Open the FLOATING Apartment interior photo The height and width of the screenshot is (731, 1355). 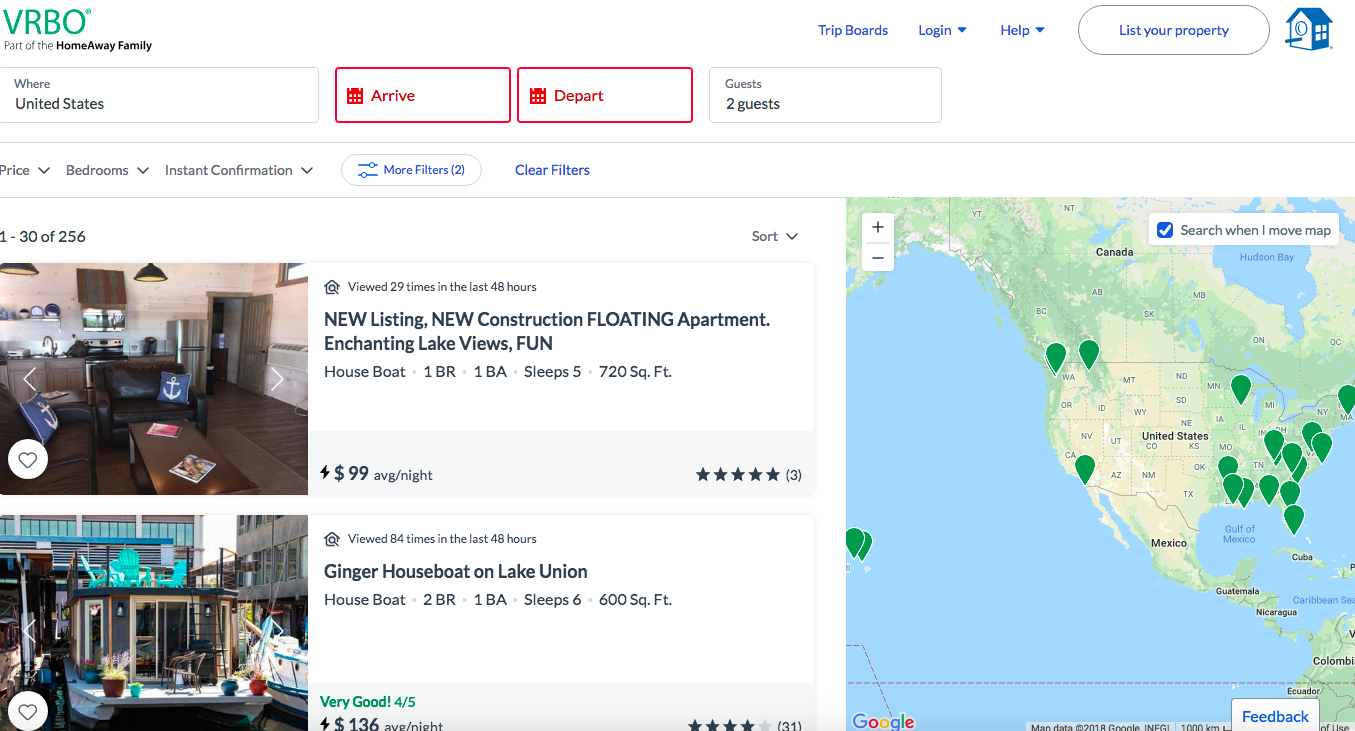154,379
